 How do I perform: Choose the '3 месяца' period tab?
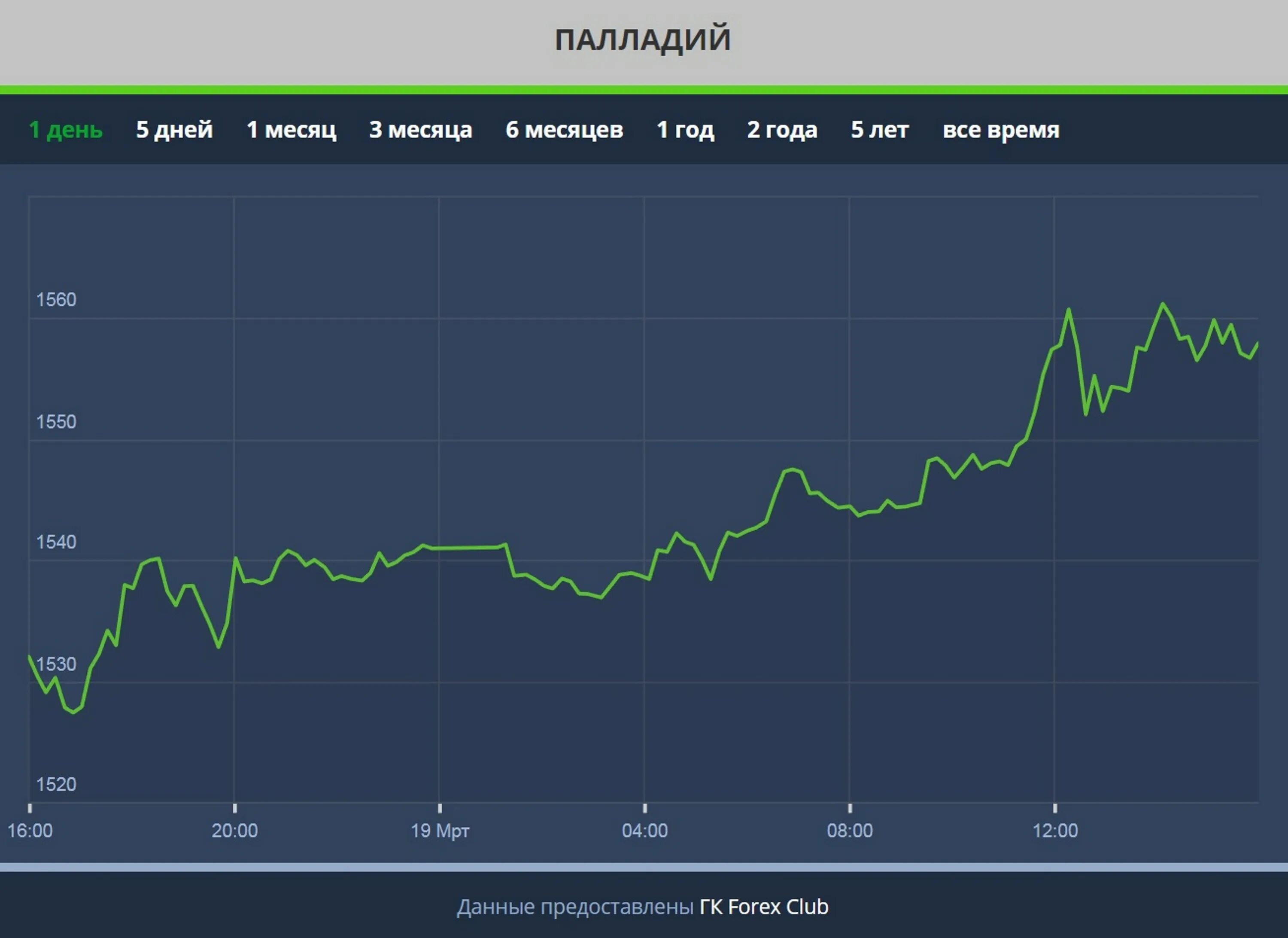click(x=421, y=130)
